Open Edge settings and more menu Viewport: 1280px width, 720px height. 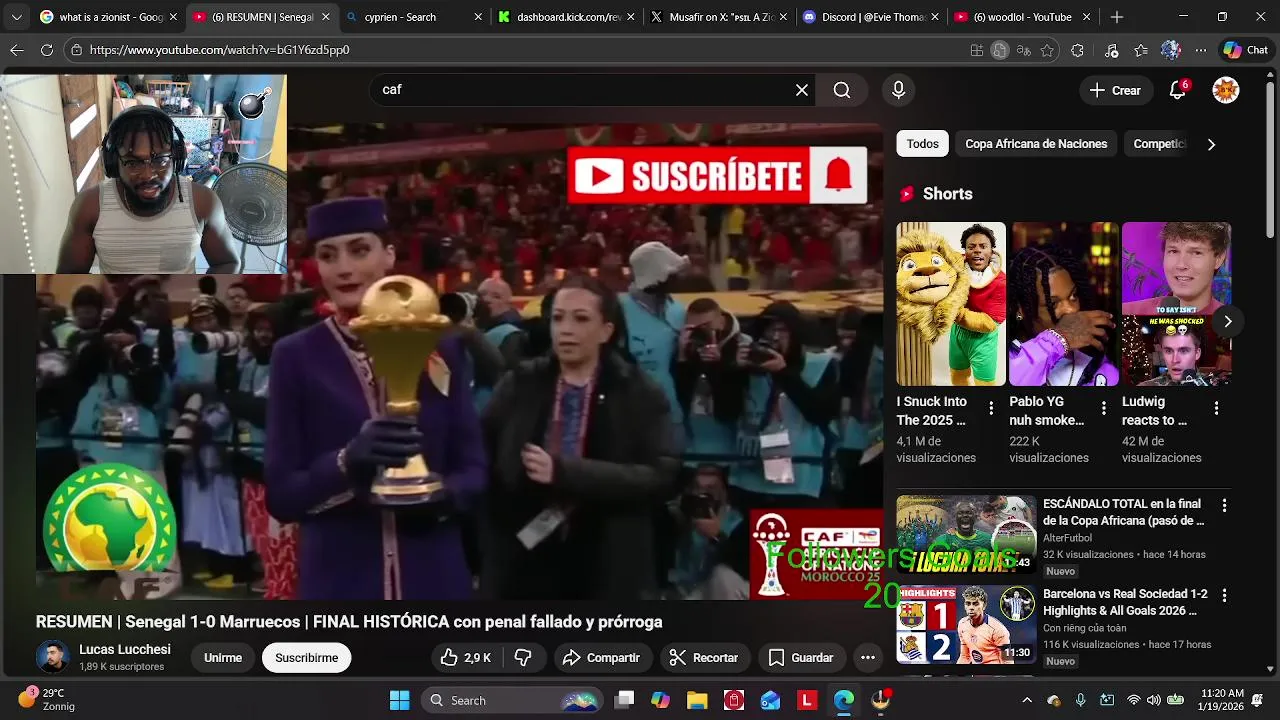(1200, 50)
